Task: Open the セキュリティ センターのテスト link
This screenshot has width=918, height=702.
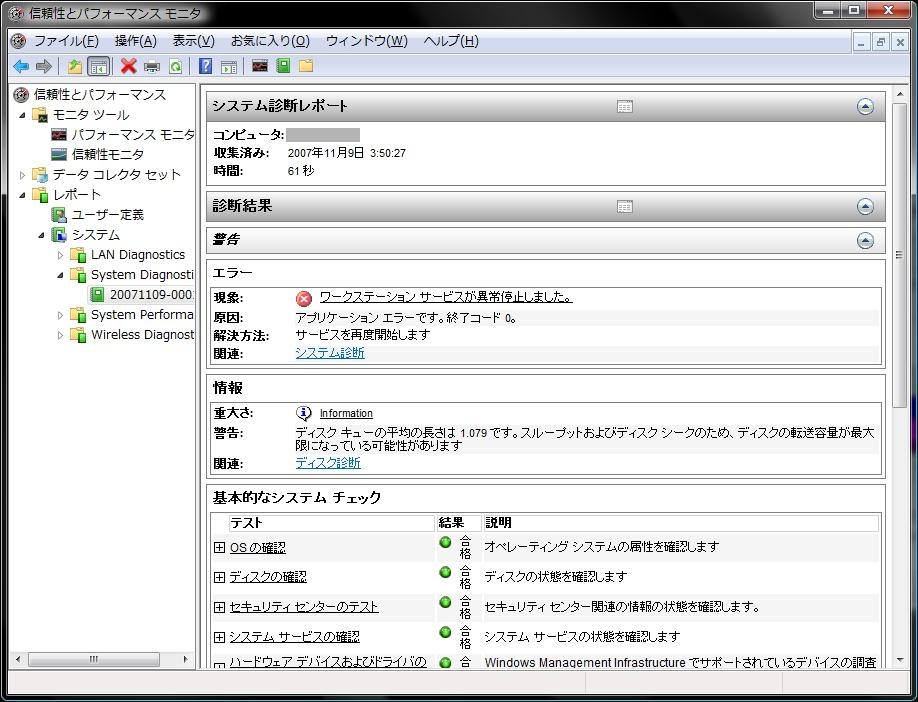Action: pos(304,607)
